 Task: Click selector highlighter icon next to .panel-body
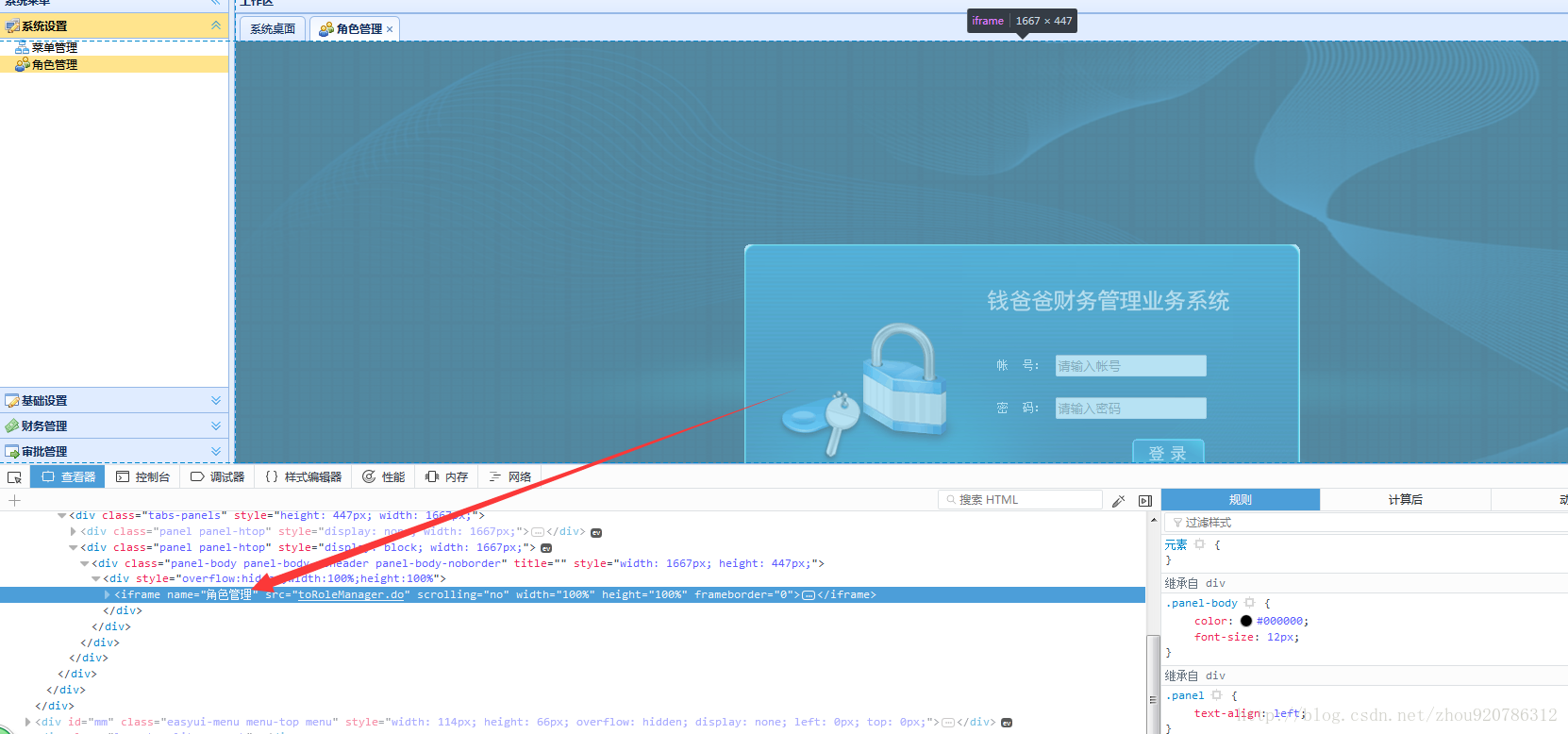click(x=1249, y=602)
